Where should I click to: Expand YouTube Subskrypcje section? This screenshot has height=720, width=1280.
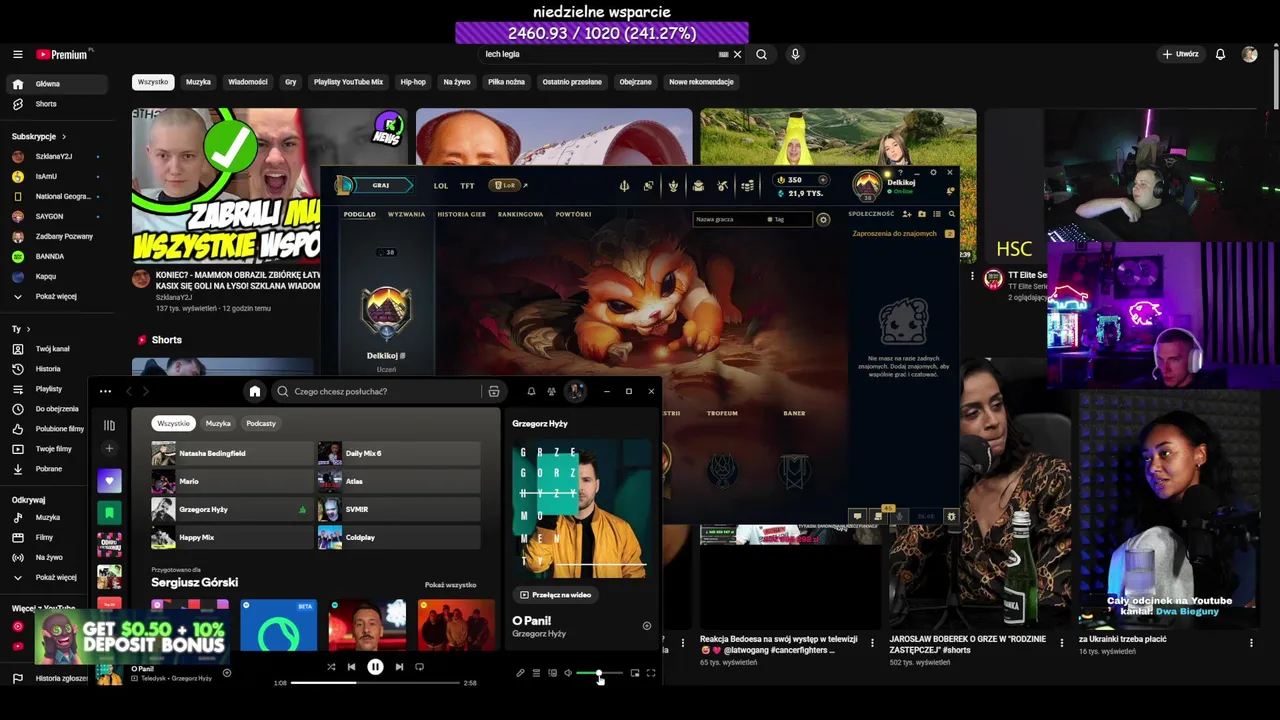[x=39, y=136]
